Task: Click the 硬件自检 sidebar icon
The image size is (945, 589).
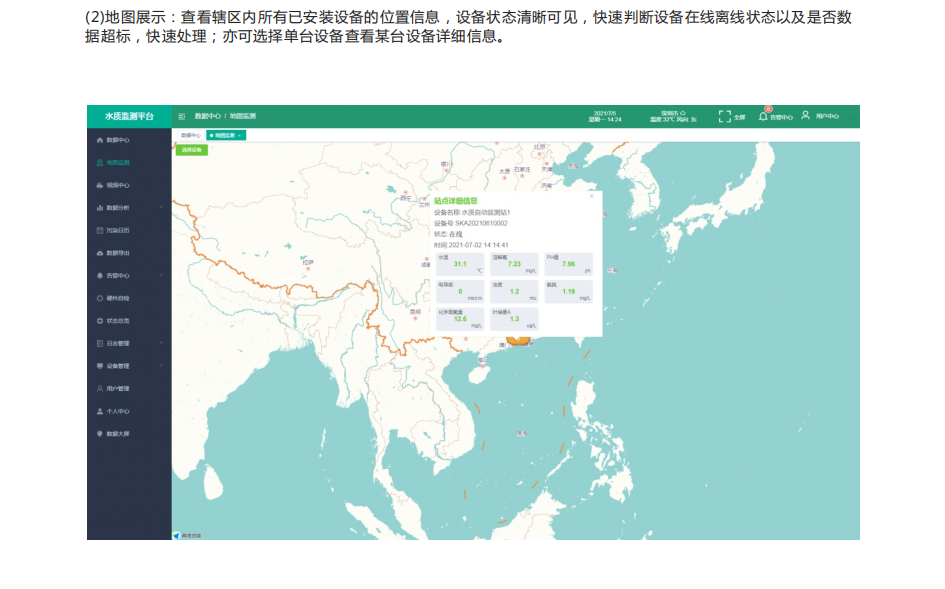Action: point(99,298)
